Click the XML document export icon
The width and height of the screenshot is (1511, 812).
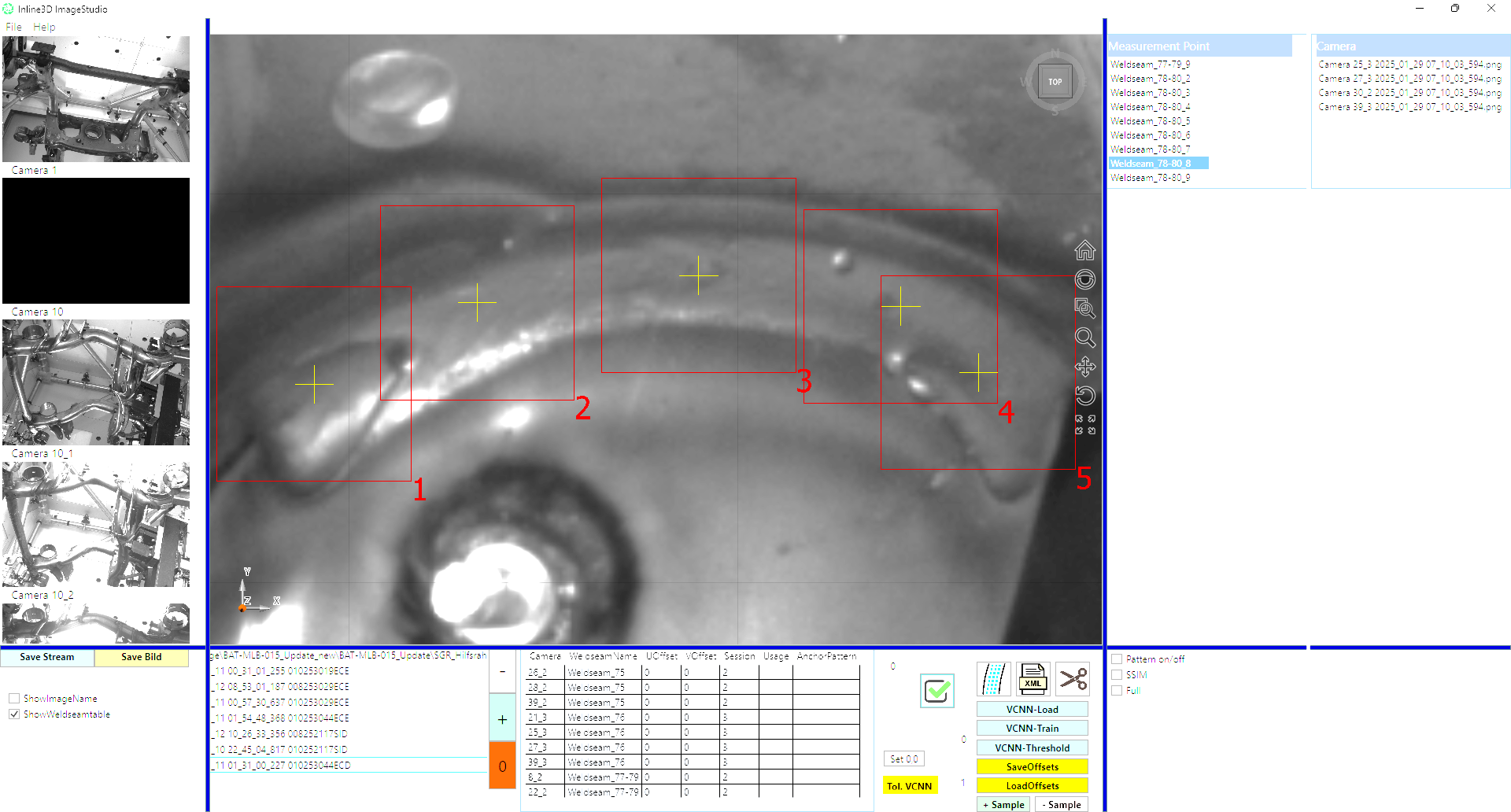[1033, 679]
